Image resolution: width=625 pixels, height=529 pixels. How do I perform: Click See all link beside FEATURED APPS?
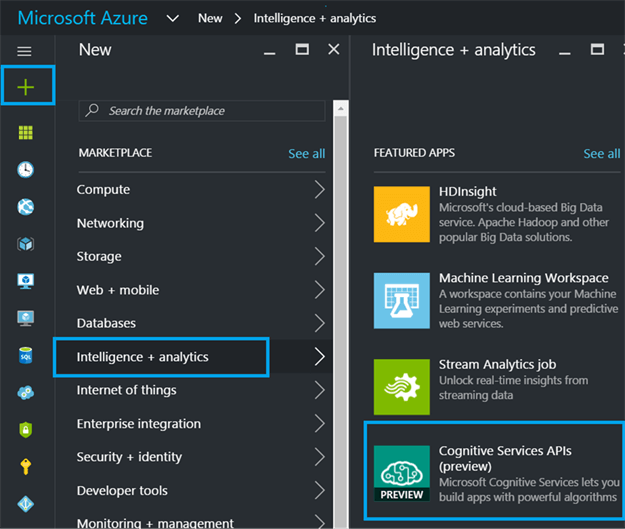[x=601, y=153]
